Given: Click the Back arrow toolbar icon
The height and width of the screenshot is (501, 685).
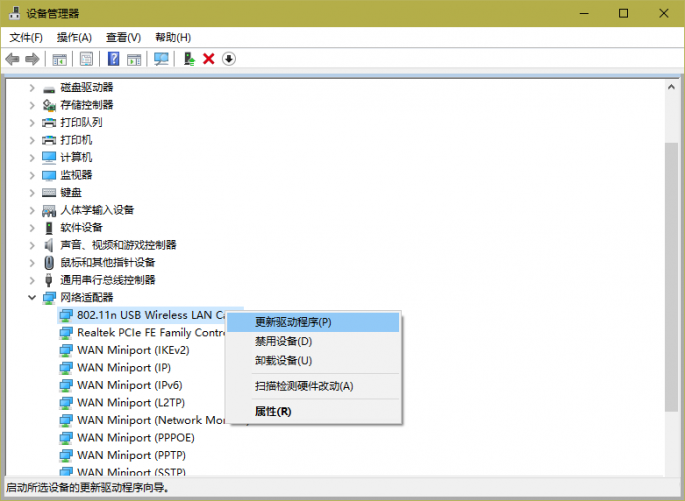Looking at the screenshot, I should [x=12, y=59].
